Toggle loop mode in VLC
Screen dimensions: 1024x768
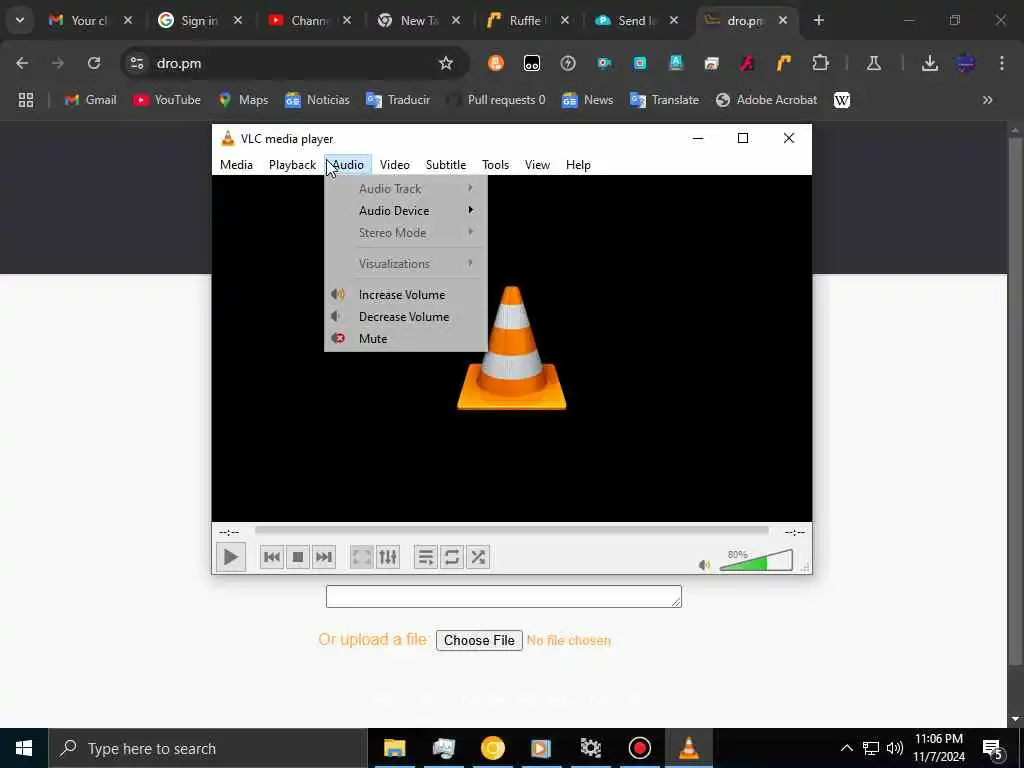pos(452,557)
